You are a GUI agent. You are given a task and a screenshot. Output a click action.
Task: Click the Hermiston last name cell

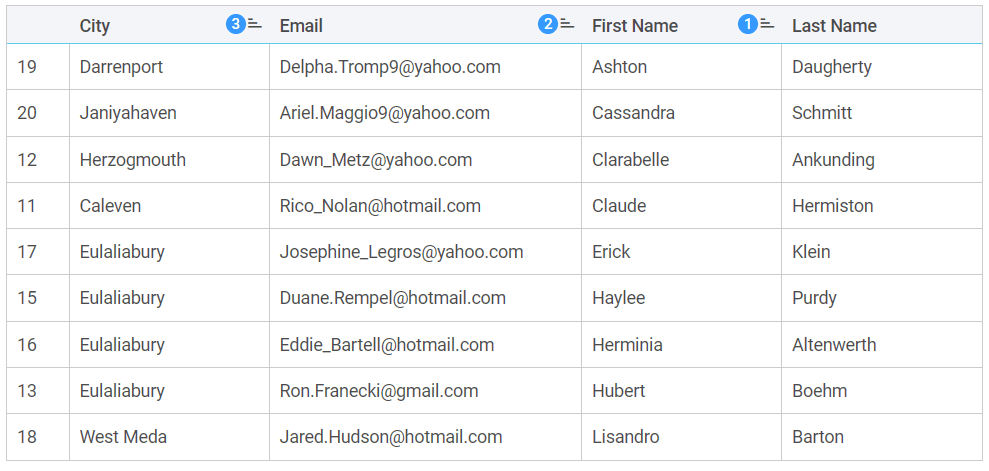point(832,206)
